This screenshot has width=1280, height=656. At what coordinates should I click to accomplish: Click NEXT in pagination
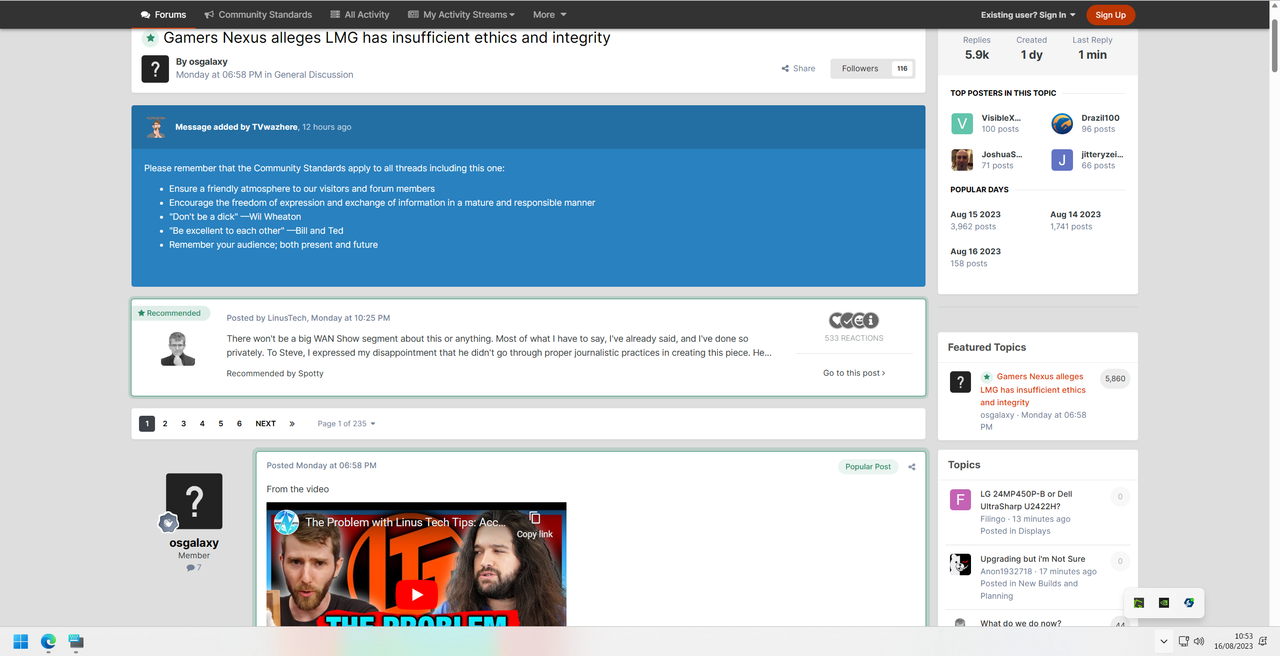265,424
